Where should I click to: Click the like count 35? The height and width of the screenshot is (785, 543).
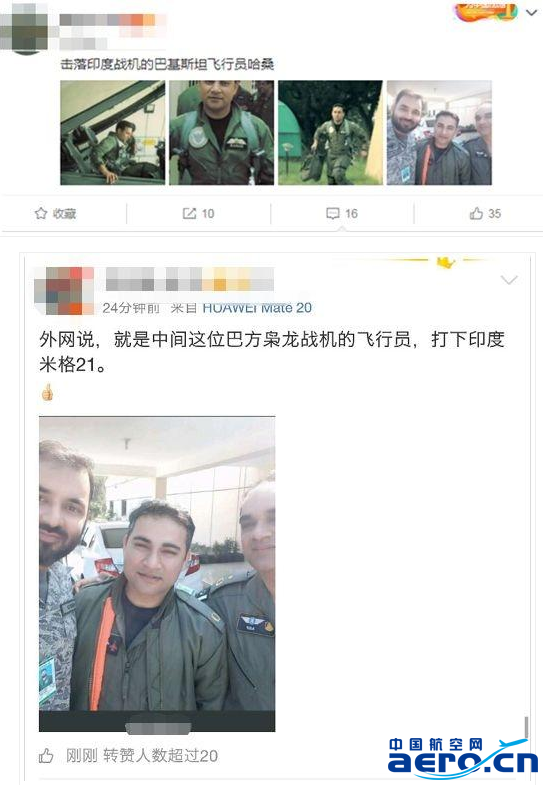(494, 214)
